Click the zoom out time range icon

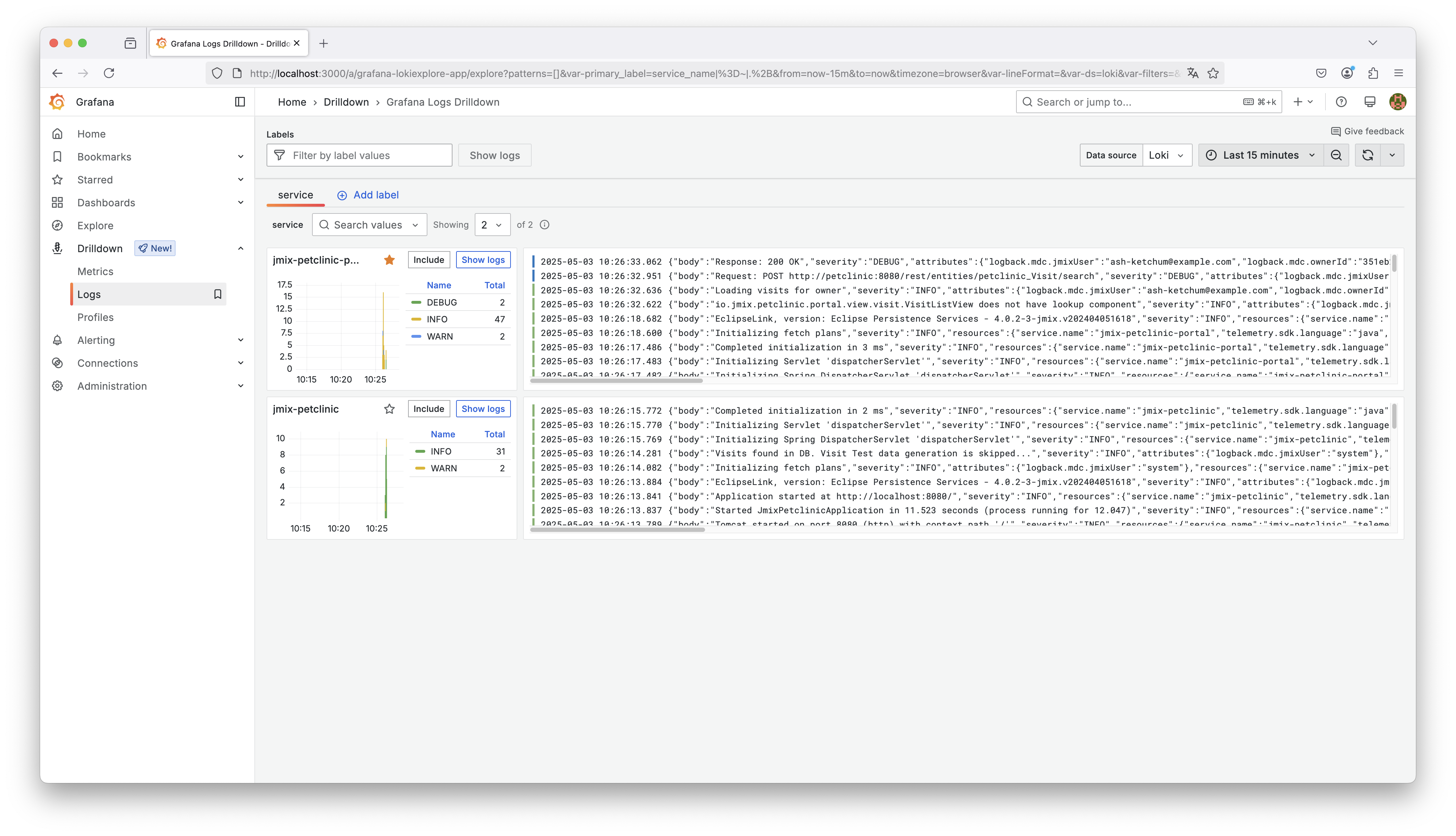pos(1336,155)
